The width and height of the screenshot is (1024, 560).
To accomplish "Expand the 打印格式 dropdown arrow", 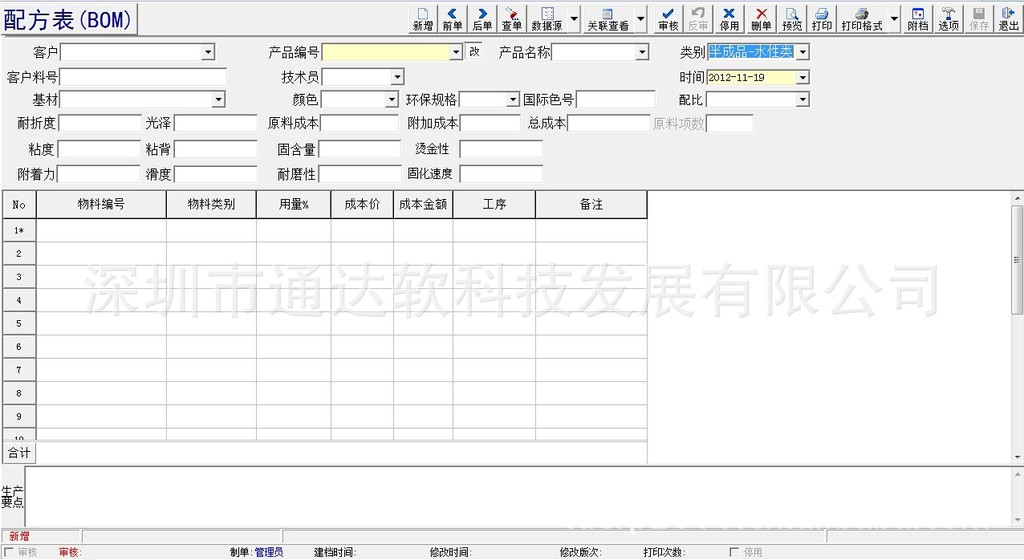I will point(894,19).
